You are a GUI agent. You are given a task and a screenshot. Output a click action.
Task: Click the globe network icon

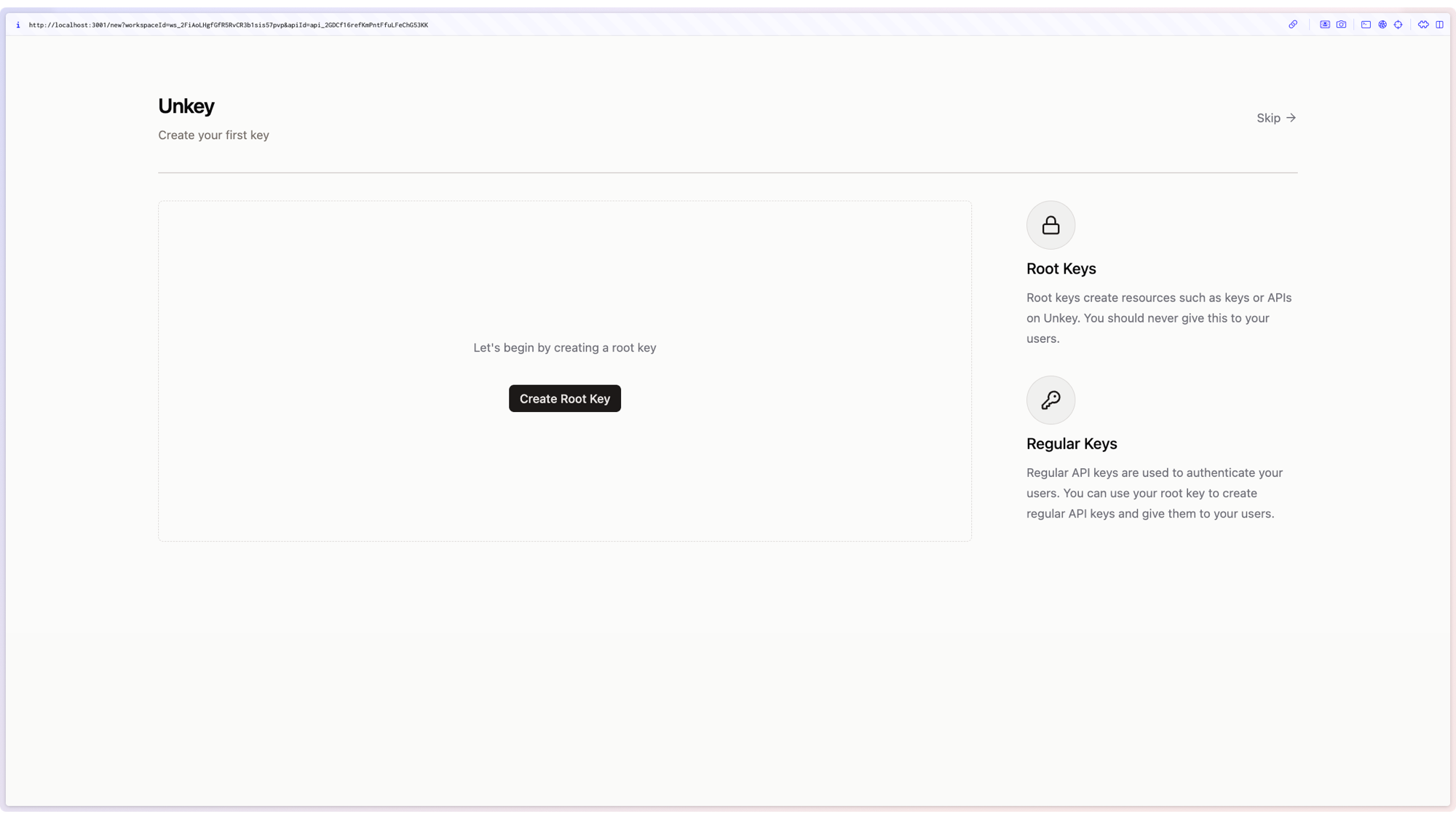pyautogui.click(x=1382, y=25)
